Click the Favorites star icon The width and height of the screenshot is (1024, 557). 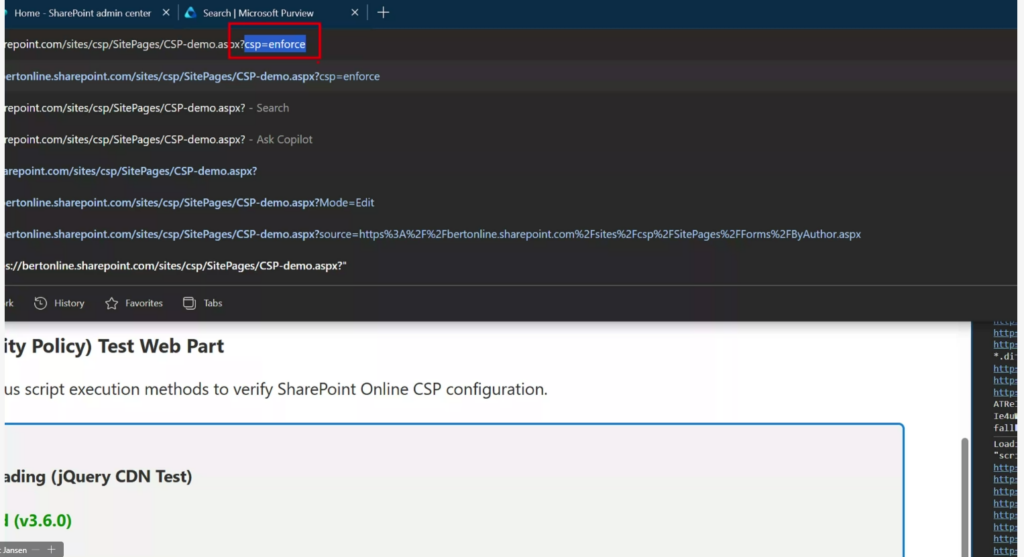[112, 303]
